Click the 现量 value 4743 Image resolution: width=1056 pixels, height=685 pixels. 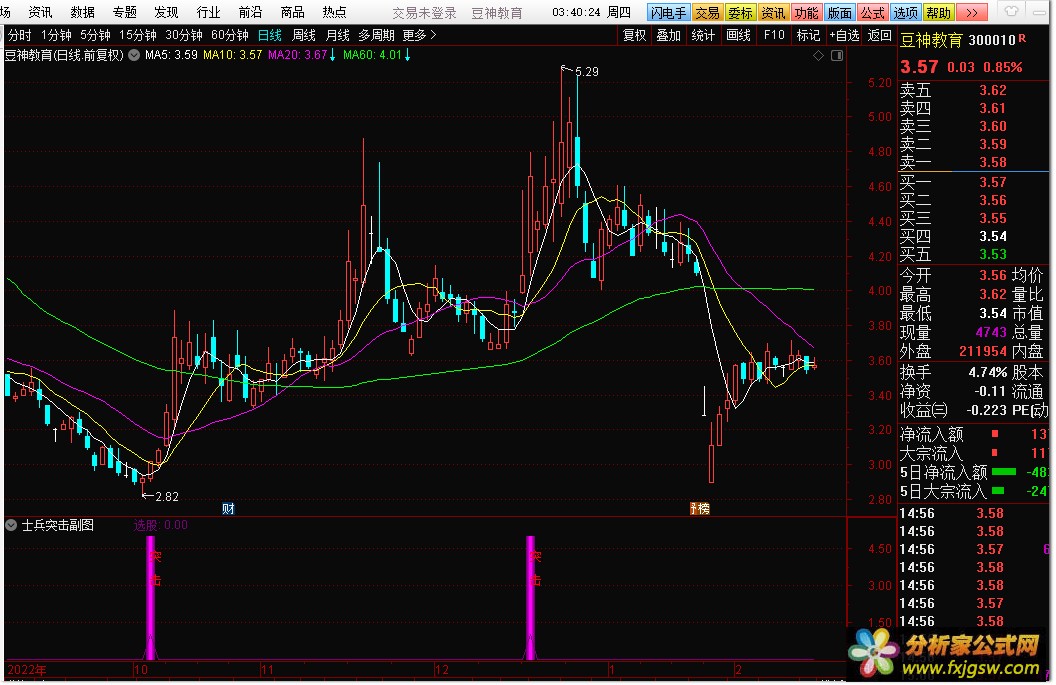[x=991, y=332]
